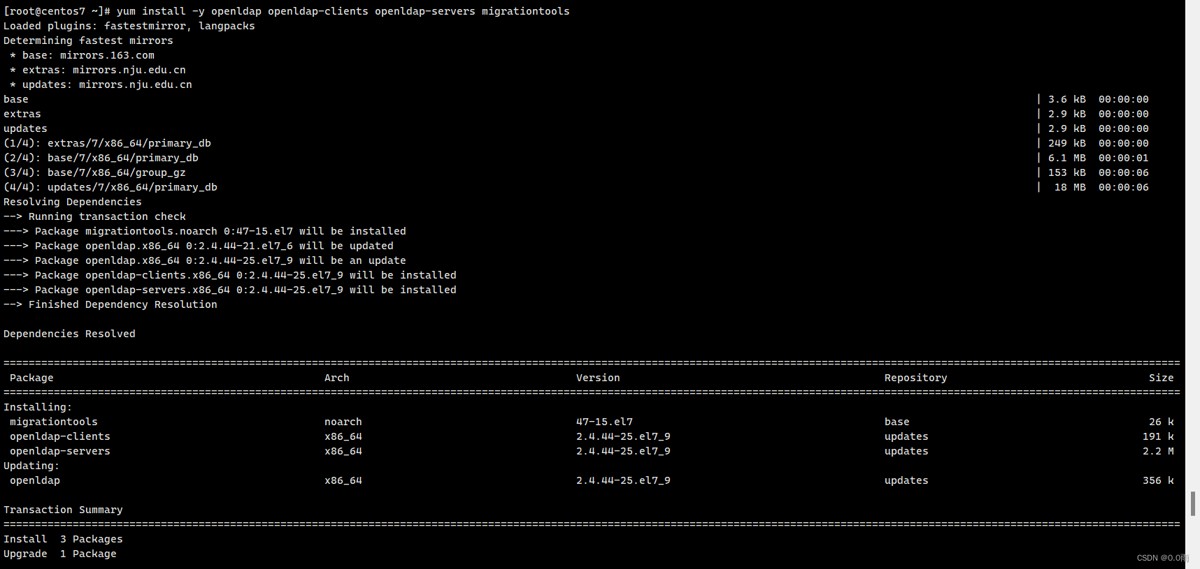Click the 'noarch' architecture cell

tap(343, 422)
